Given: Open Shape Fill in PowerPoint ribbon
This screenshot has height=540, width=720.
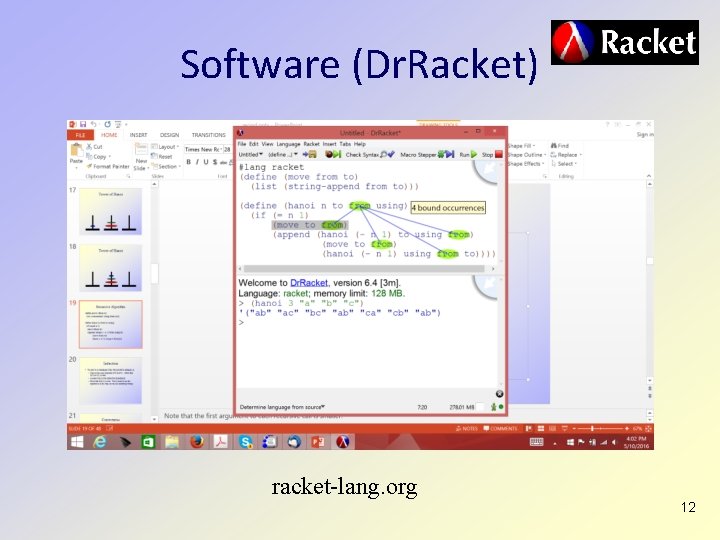Looking at the screenshot, I should tap(522, 146).
